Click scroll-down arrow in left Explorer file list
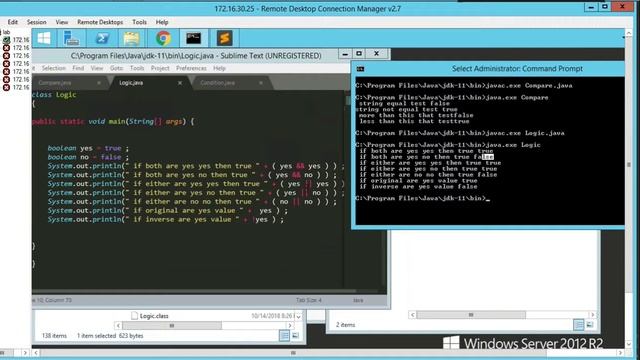Image resolution: width=640 pixels, height=360 pixels. point(299,316)
